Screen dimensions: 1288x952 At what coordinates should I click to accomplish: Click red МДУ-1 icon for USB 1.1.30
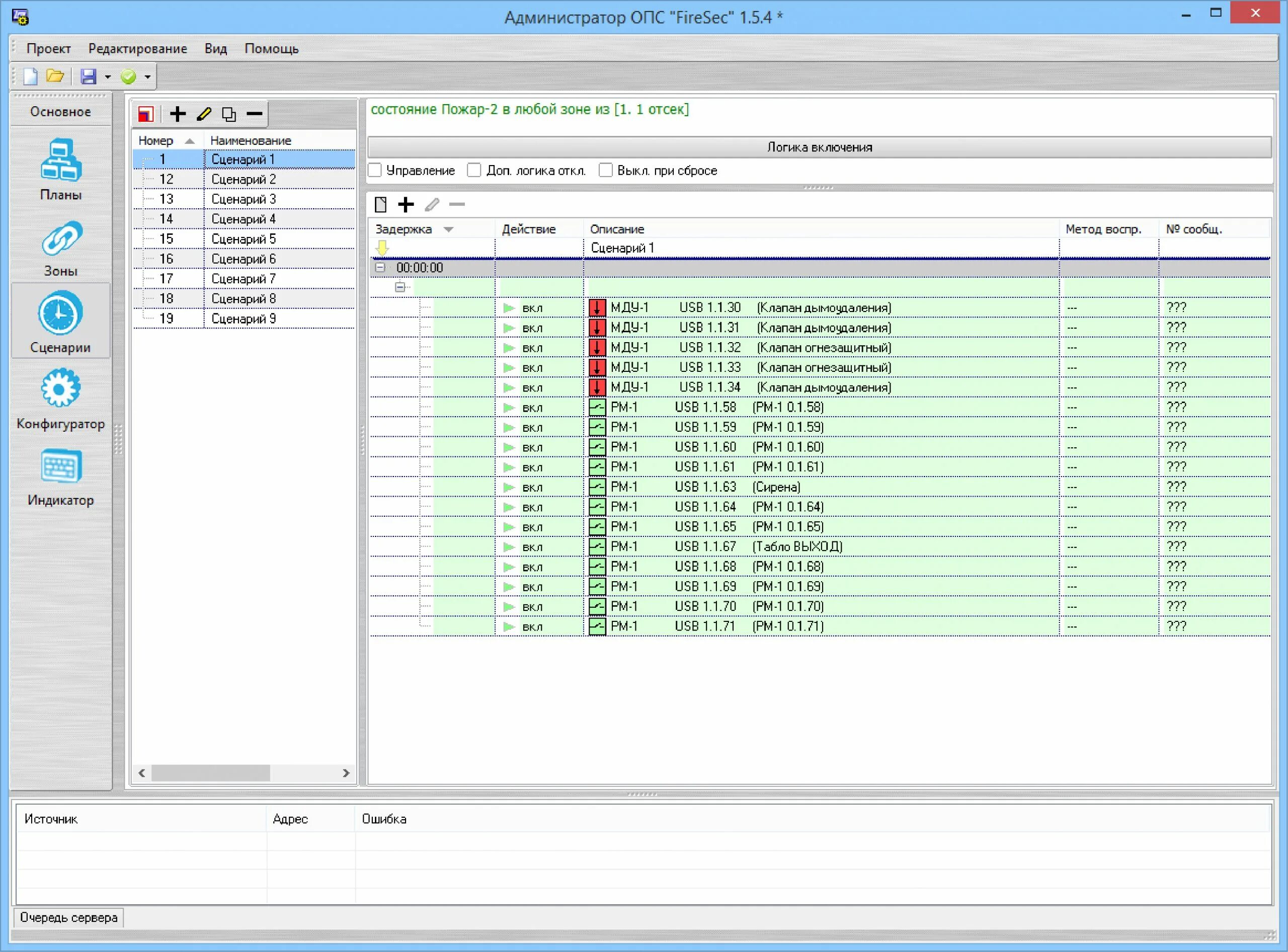[x=597, y=308]
